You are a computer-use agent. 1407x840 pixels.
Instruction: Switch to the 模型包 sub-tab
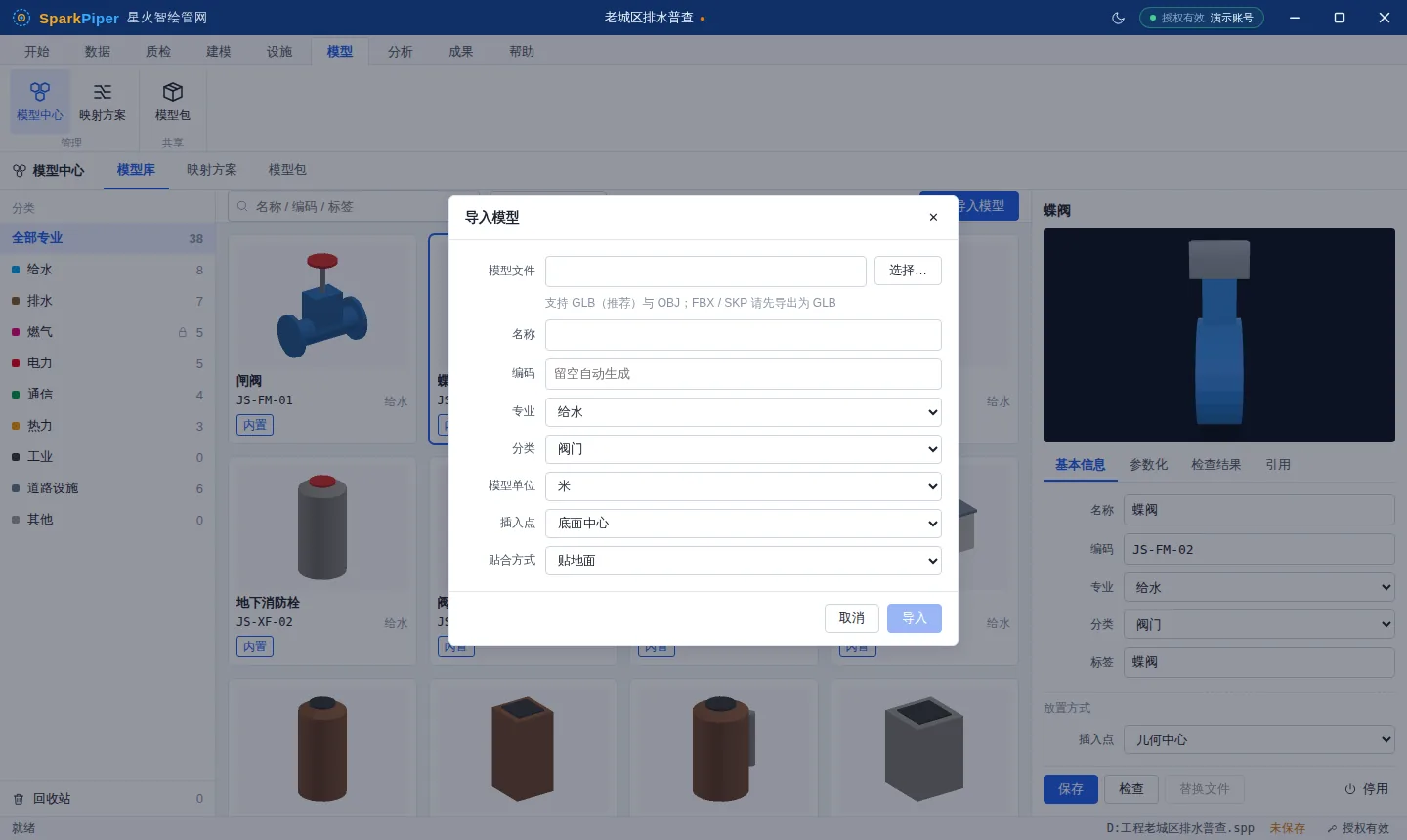click(x=287, y=170)
